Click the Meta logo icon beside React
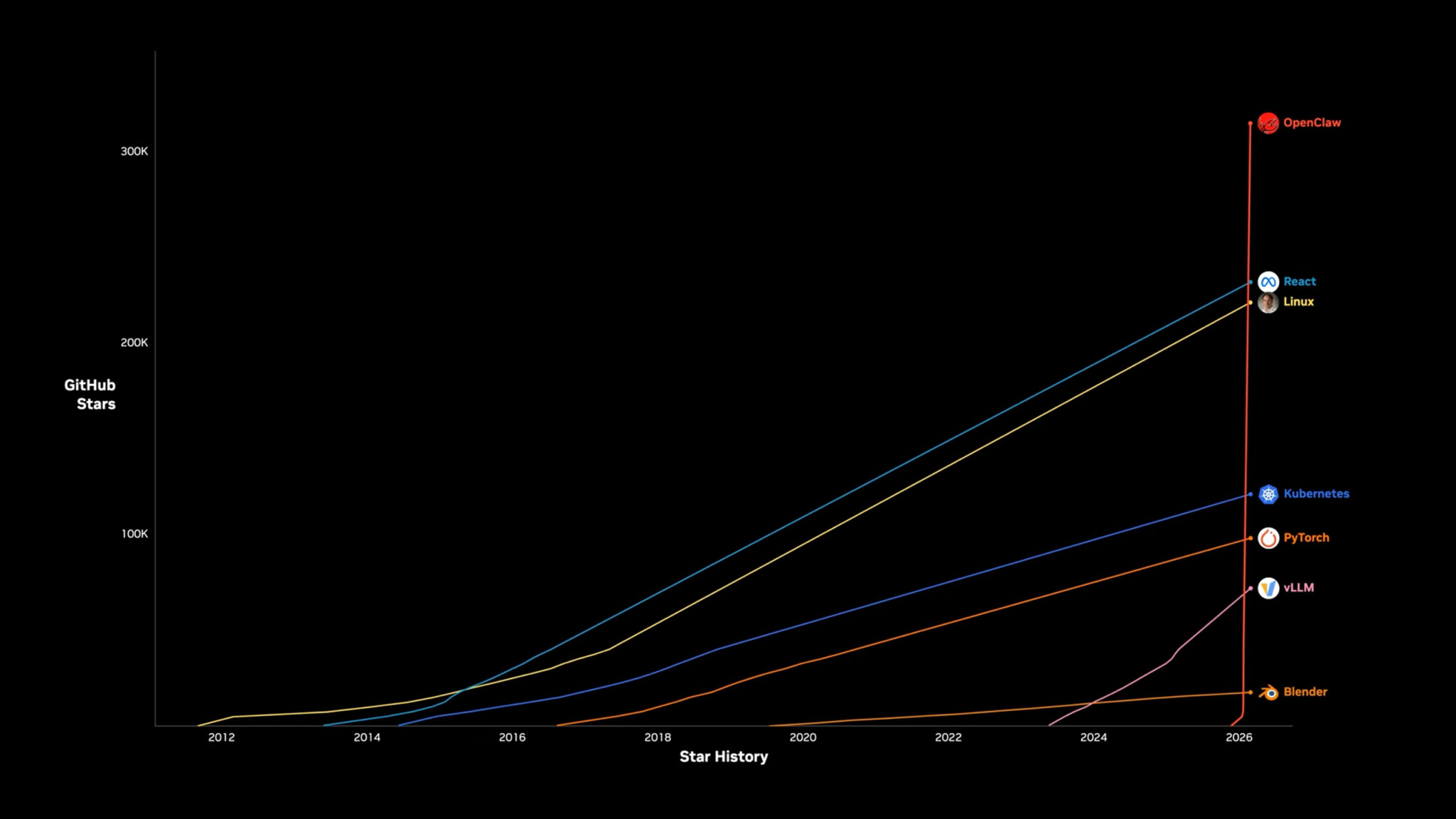1456x819 pixels. pyautogui.click(x=1268, y=282)
